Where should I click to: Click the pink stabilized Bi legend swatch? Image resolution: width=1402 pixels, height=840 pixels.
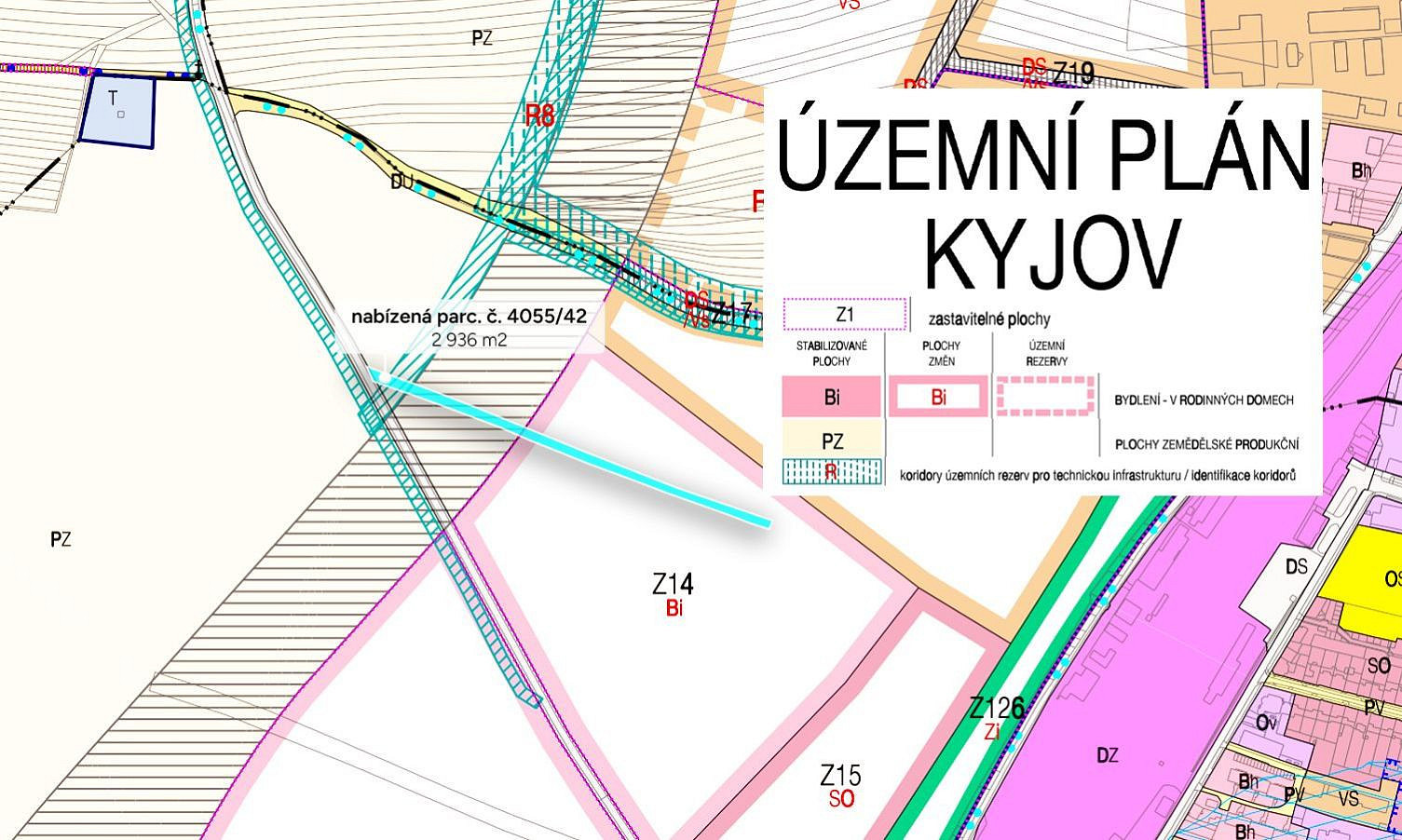point(832,397)
